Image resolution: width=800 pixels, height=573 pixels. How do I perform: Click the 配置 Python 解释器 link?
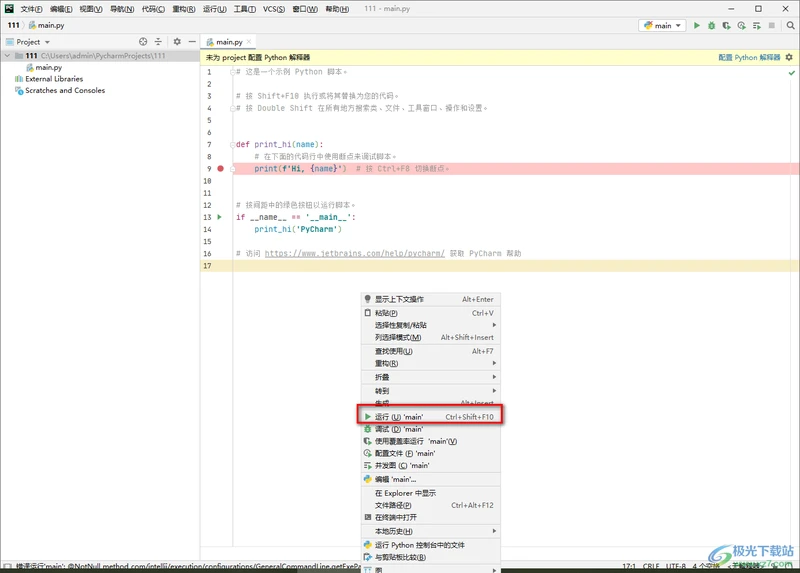(x=749, y=57)
